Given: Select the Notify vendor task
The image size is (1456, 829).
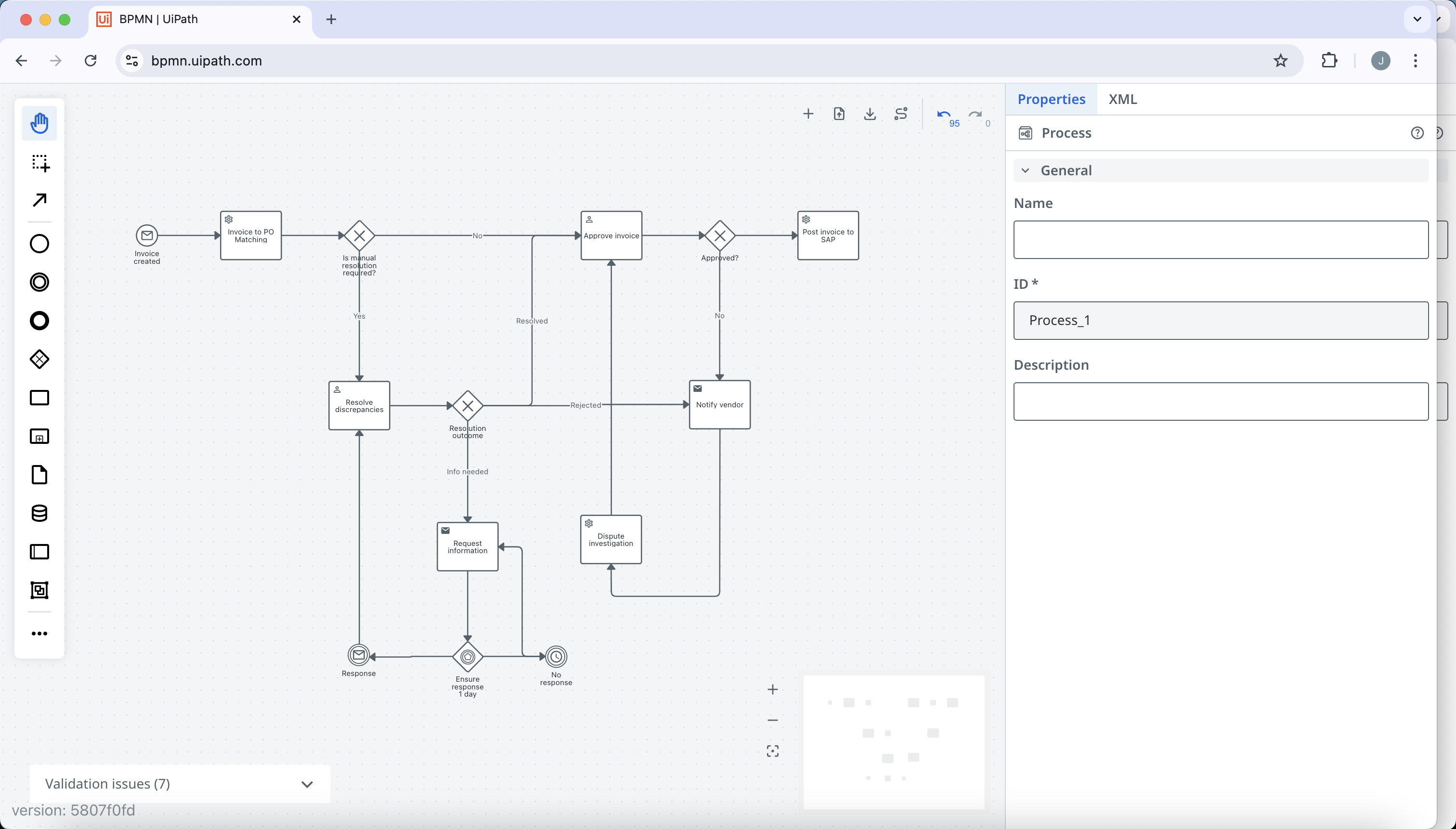Looking at the screenshot, I should [x=720, y=405].
